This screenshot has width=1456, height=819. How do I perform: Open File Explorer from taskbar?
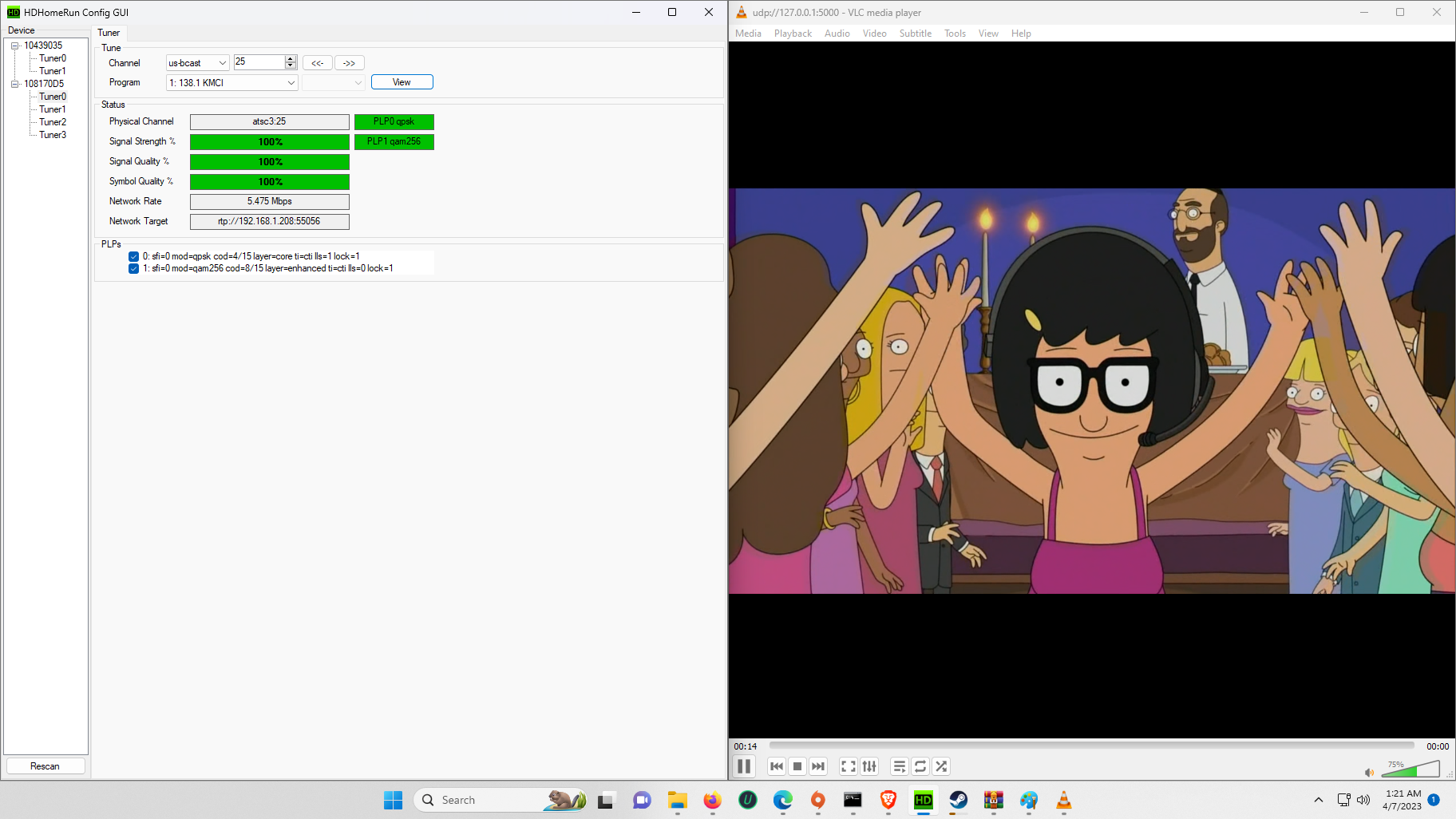tap(678, 800)
